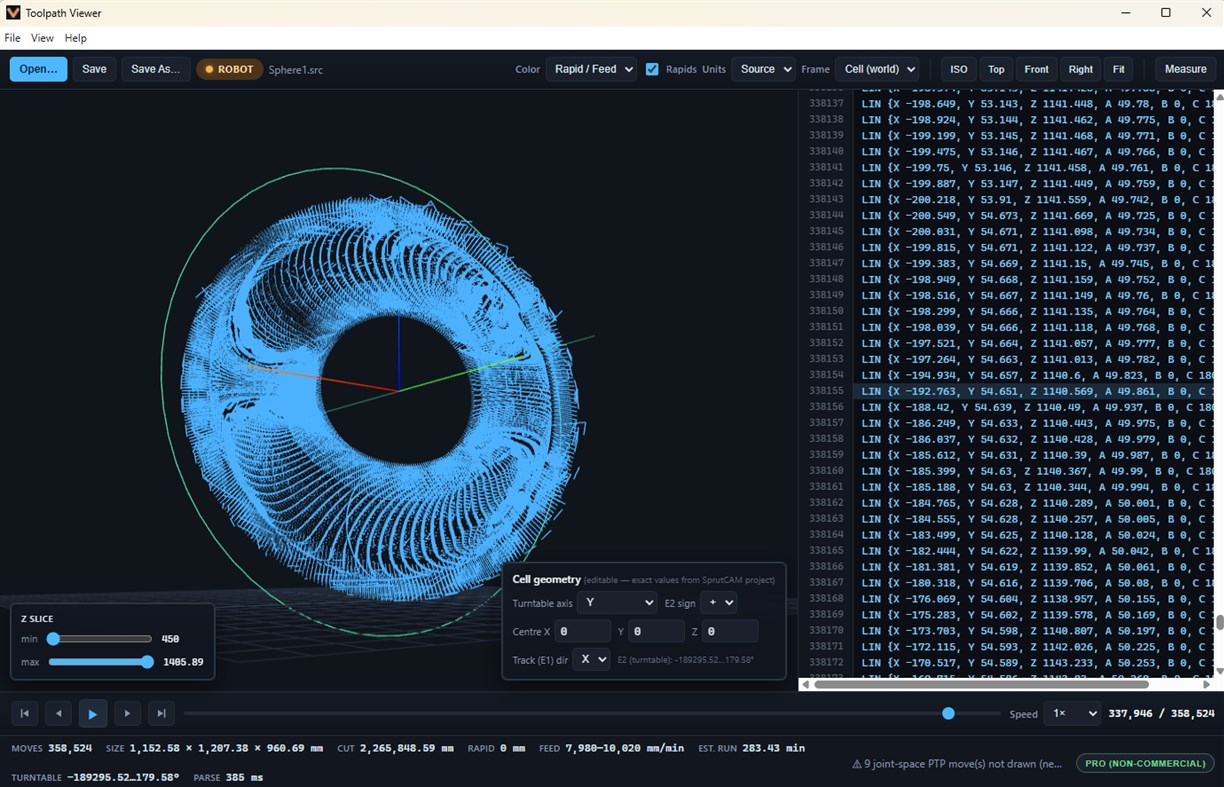Click the ROBOT badge
1224x787 pixels.
pos(229,69)
